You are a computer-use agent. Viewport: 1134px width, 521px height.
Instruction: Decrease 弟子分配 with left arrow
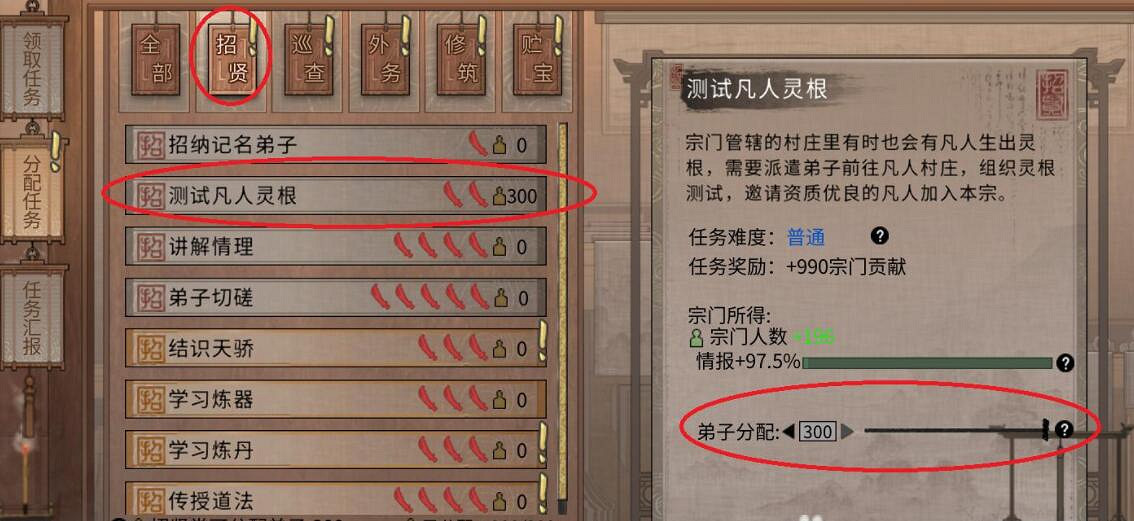tap(788, 432)
